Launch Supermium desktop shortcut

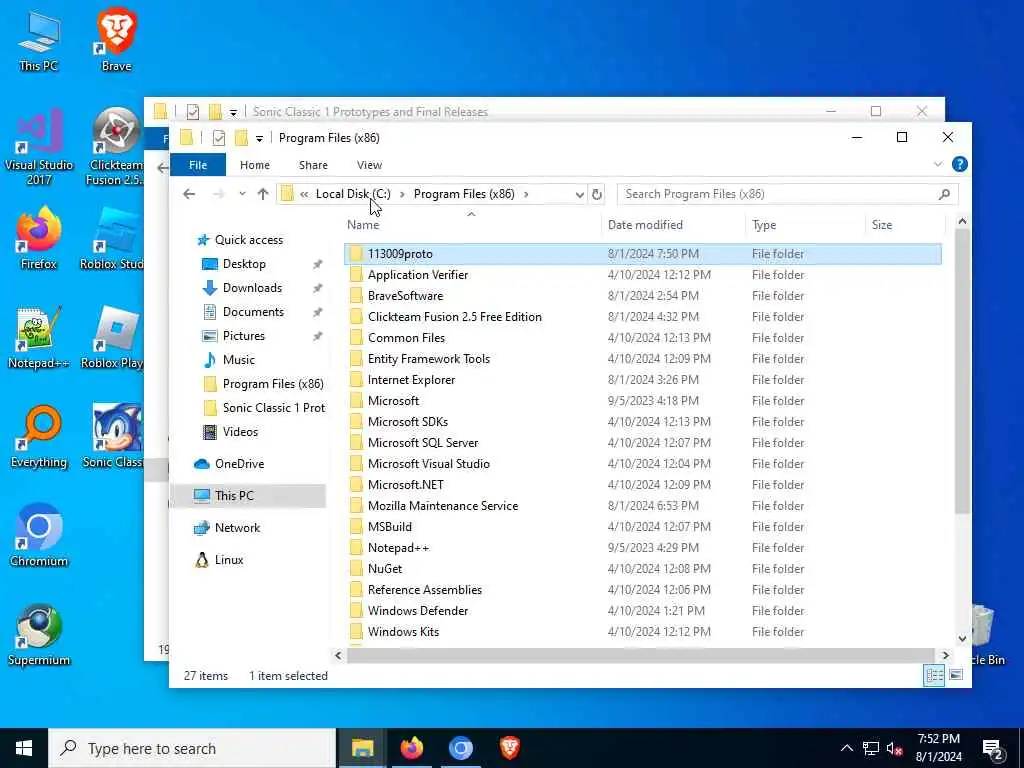pos(39,635)
